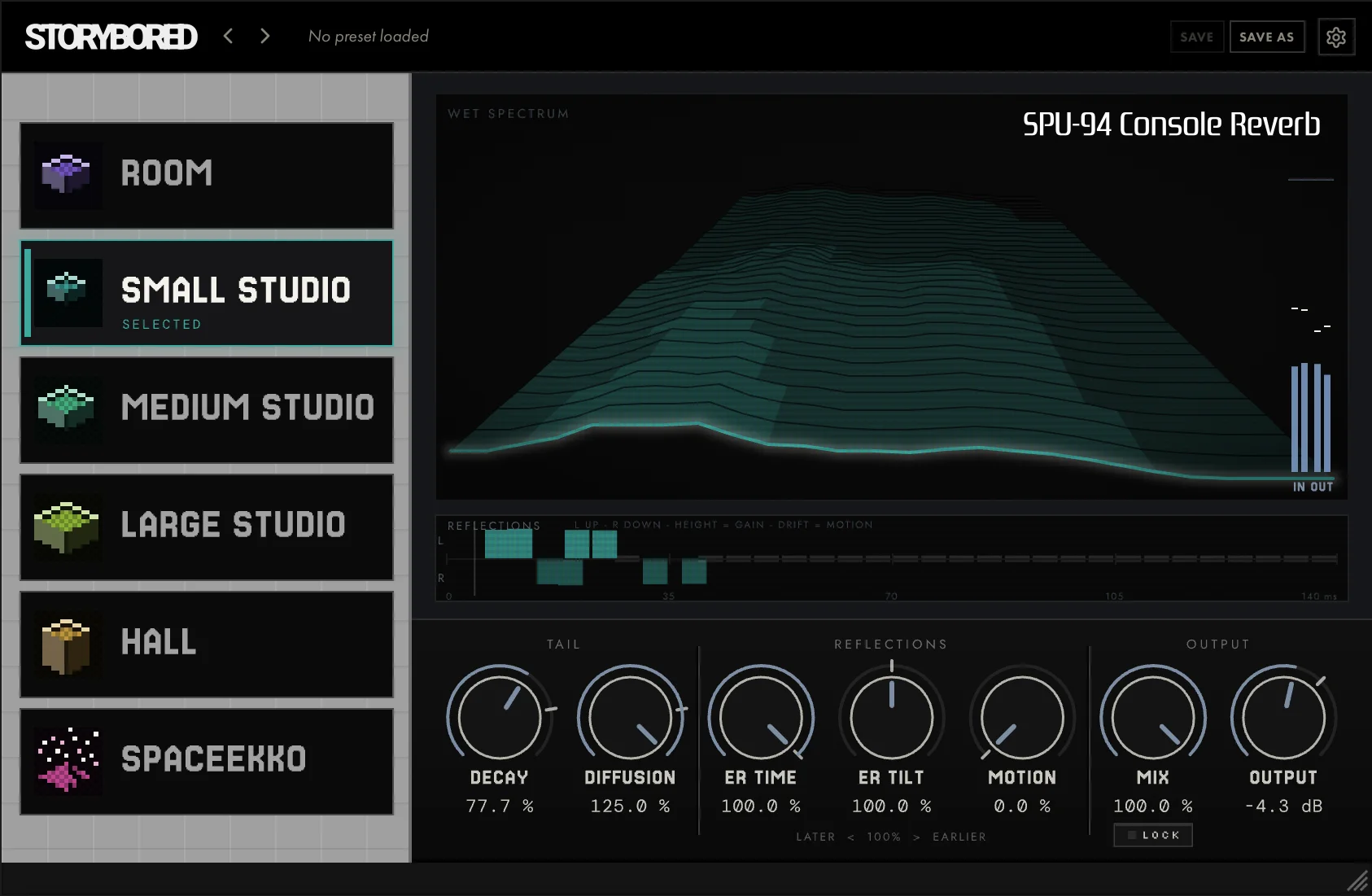
Task: Click the 77.7 % decay value
Action: pyautogui.click(x=500, y=806)
